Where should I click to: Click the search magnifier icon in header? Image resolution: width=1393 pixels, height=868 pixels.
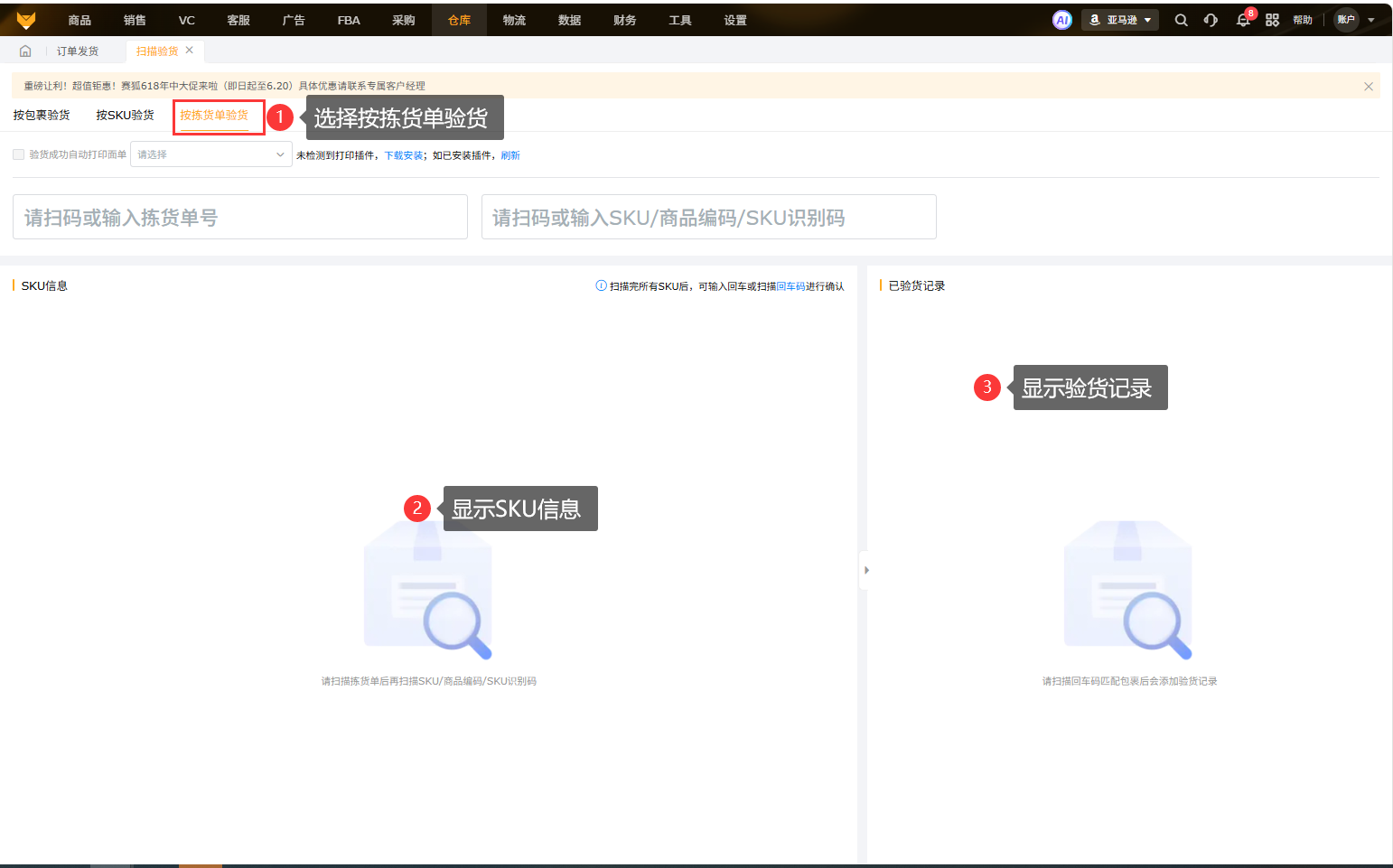pos(1181,20)
